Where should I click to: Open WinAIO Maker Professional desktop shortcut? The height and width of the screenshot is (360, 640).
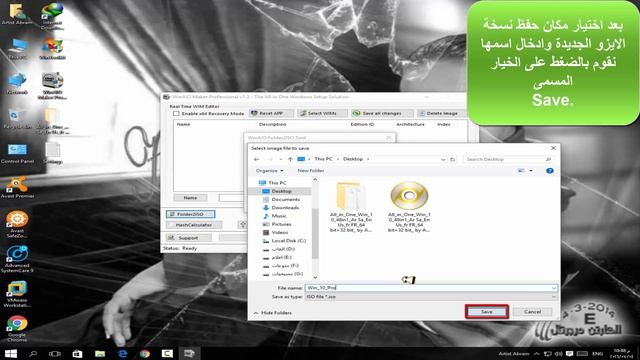coord(52,86)
